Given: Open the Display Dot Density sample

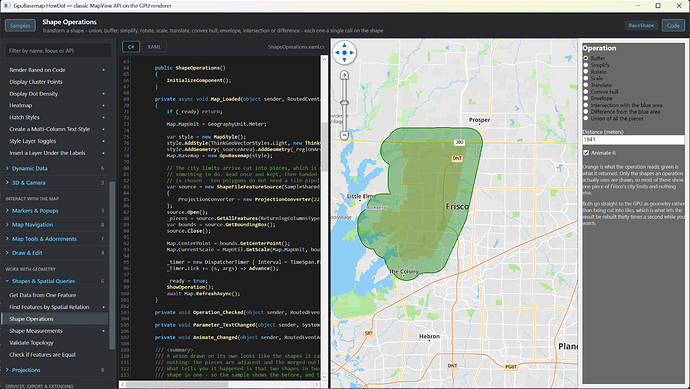Looking at the screenshot, I should 55,93.
